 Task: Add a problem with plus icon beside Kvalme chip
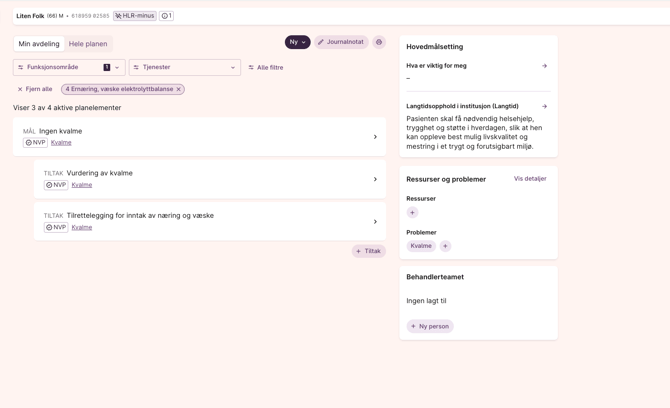point(446,246)
